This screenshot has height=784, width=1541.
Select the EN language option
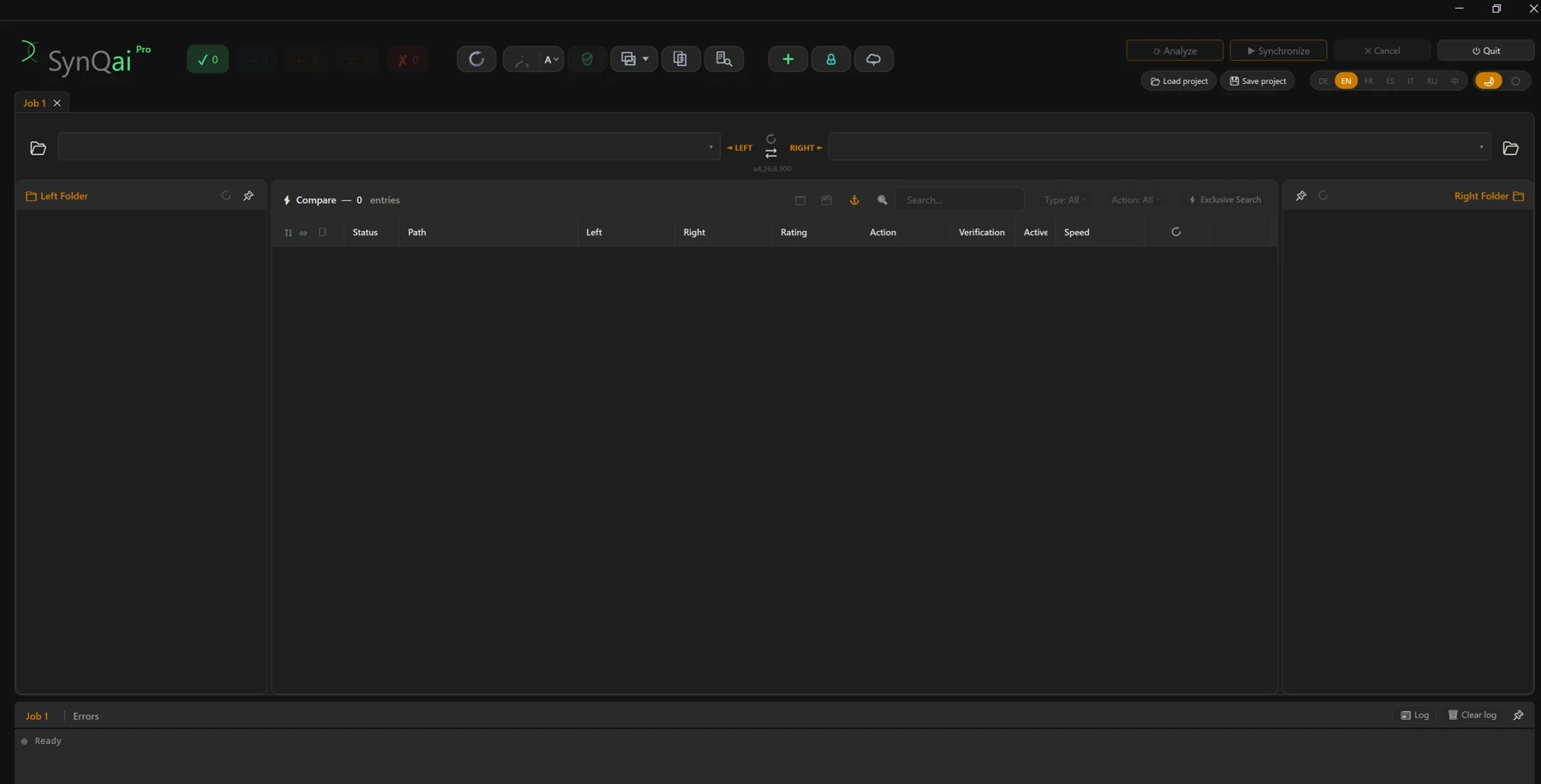(1346, 80)
